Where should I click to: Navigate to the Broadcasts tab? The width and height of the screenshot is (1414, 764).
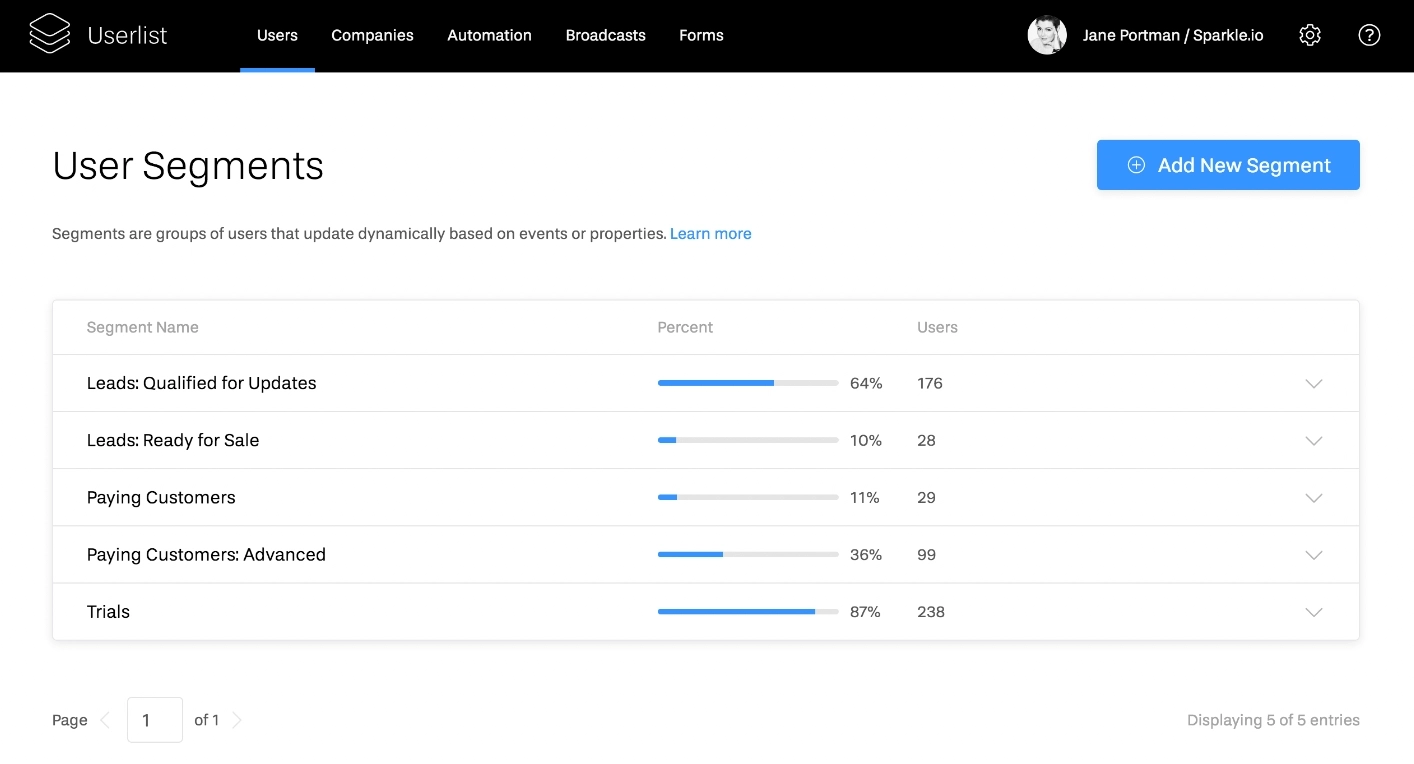[x=605, y=35]
